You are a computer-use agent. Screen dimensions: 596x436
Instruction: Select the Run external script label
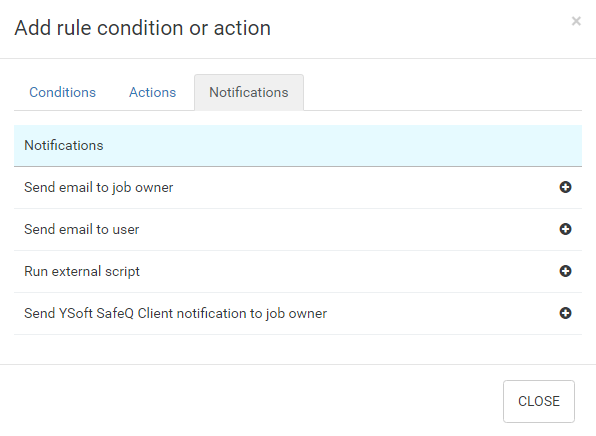tap(82, 271)
